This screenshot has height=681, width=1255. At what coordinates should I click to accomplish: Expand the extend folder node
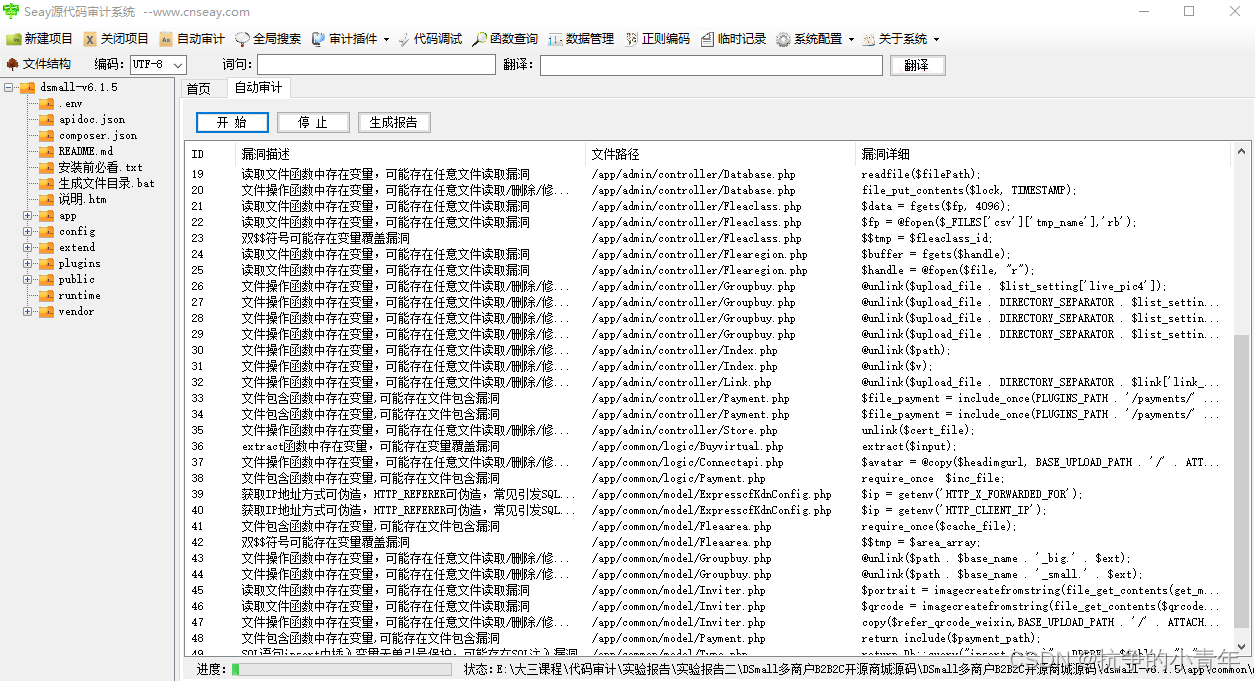28,247
